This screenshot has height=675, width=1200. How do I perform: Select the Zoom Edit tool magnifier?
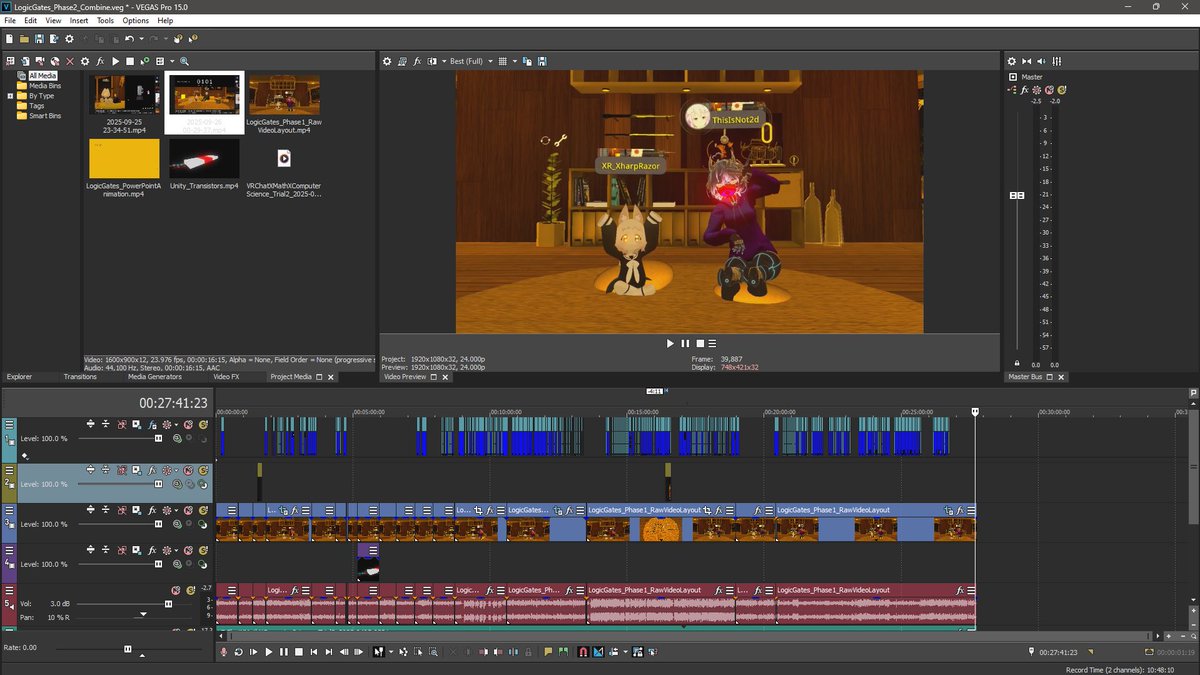tap(433, 652)
